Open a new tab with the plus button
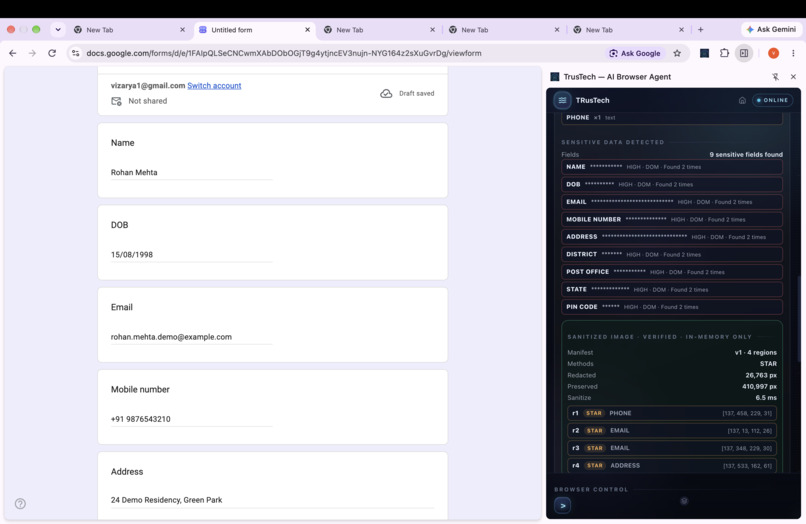Viewport: 806px width, 524px height. tap(700, 29)
